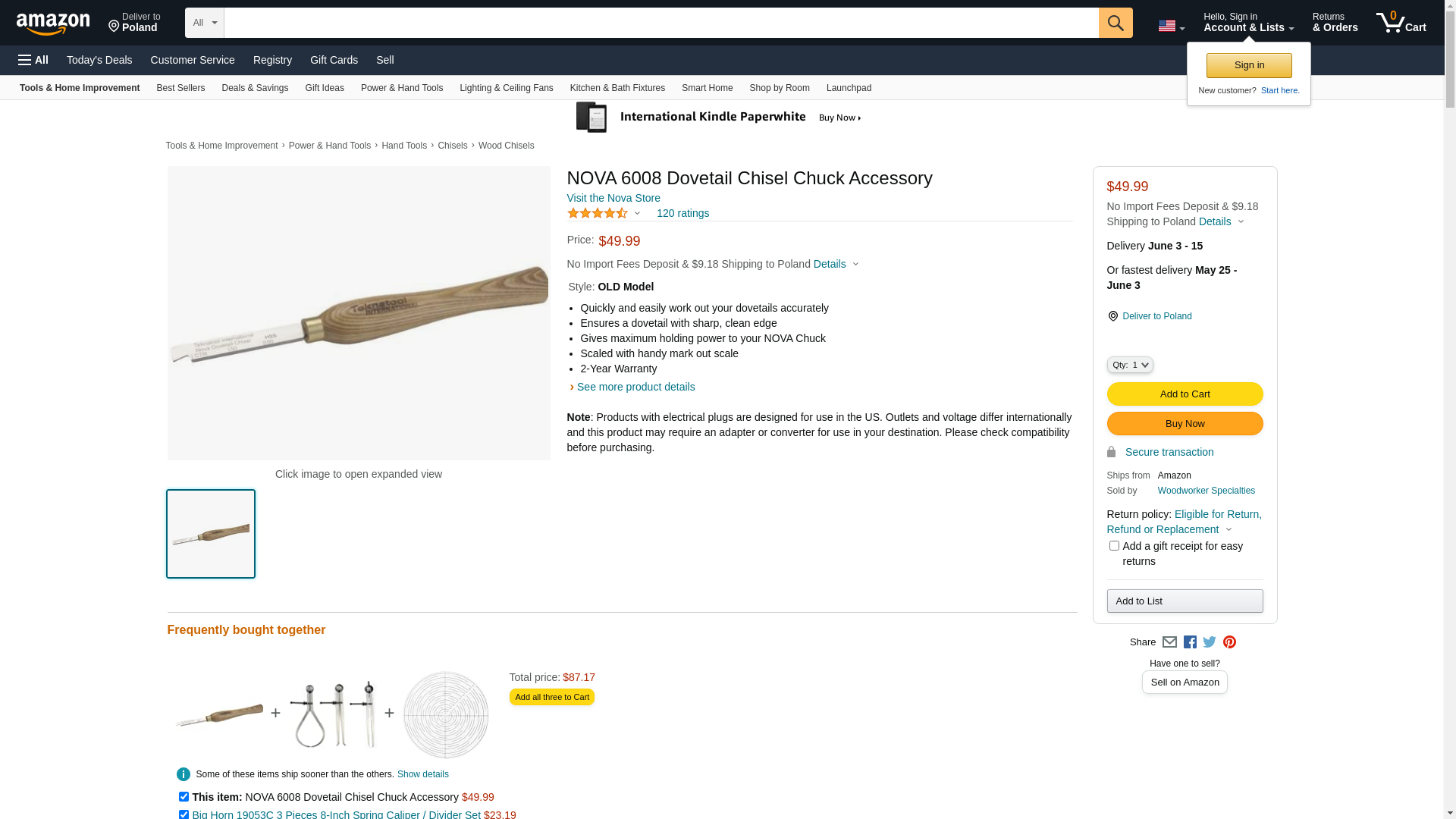This screenshot has height=819, width=1456.
Task: Expand the search category All dropdown
Action: tap(204, 23)
